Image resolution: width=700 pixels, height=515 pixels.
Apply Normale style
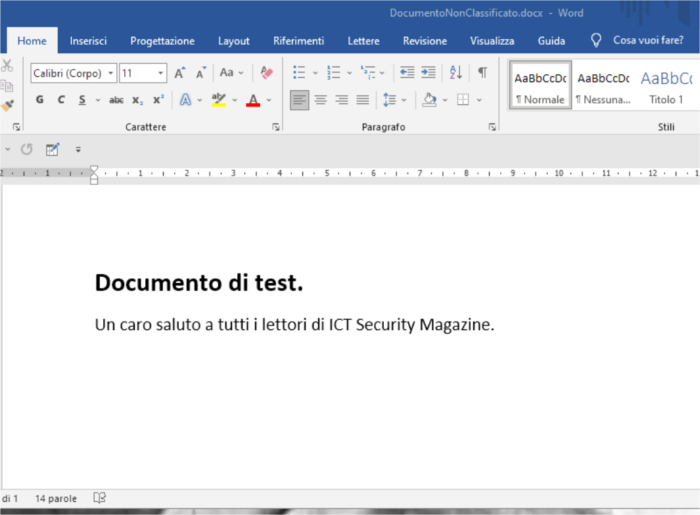click(540, 86)
